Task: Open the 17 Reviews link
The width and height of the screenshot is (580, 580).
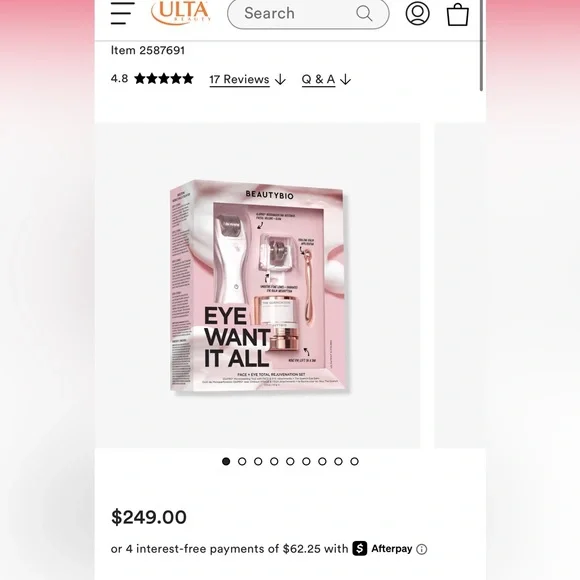Action: pyautogui.click(x=239, y=80)
